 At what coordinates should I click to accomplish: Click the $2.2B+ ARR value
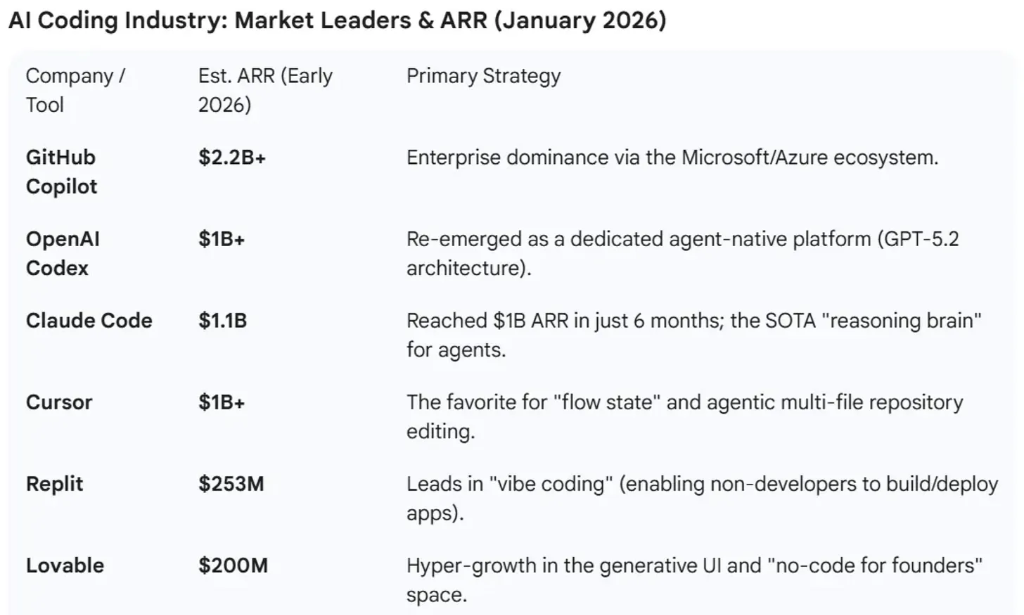point(232,158)
